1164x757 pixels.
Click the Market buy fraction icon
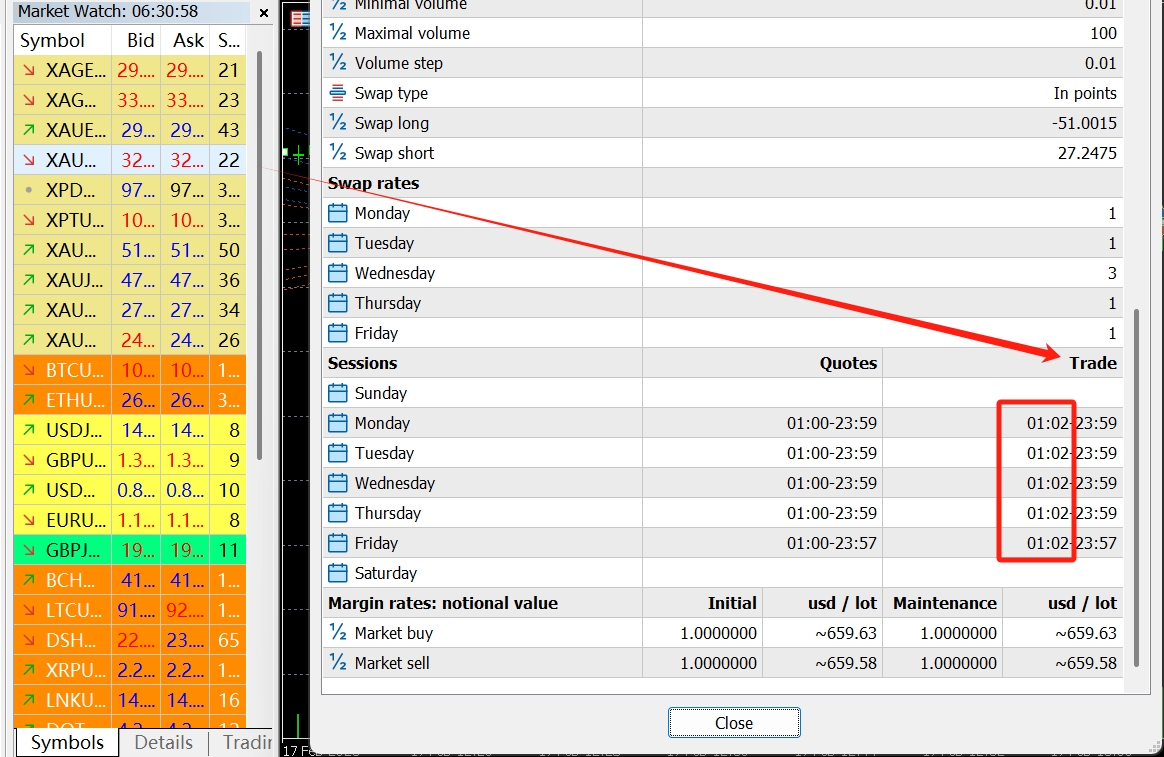pyautogui.click(x=338, y=633)
